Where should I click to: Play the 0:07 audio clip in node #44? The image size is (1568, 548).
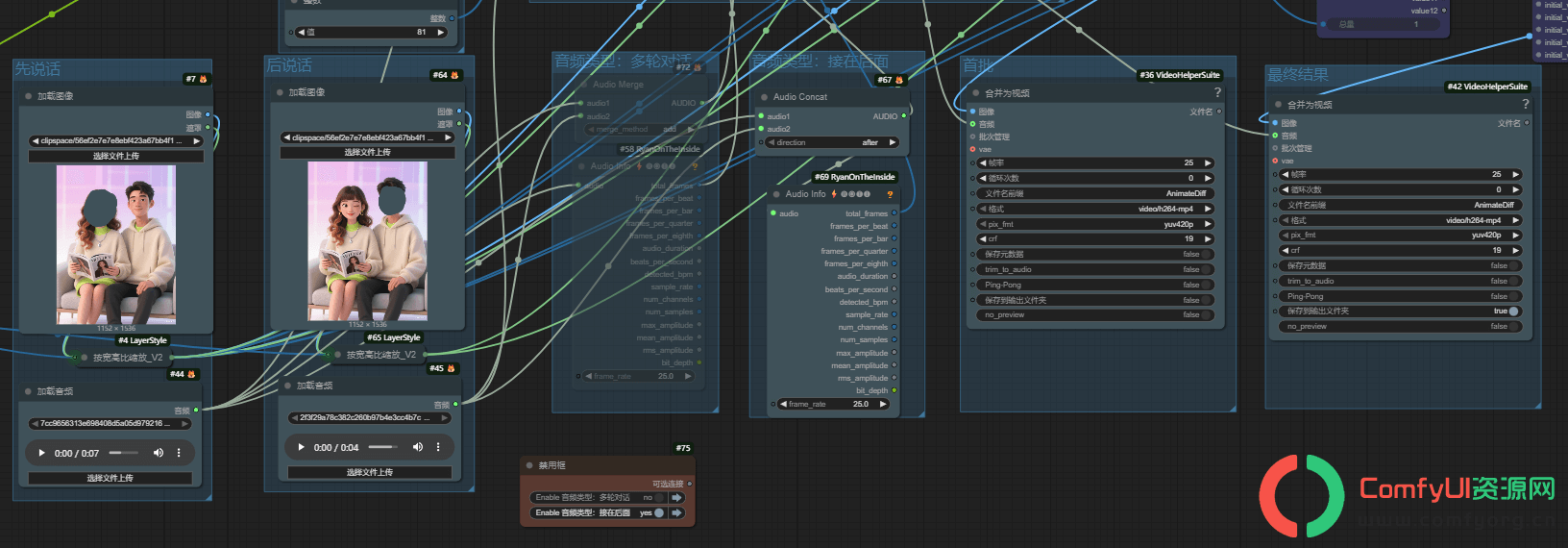tap(41, 453)
